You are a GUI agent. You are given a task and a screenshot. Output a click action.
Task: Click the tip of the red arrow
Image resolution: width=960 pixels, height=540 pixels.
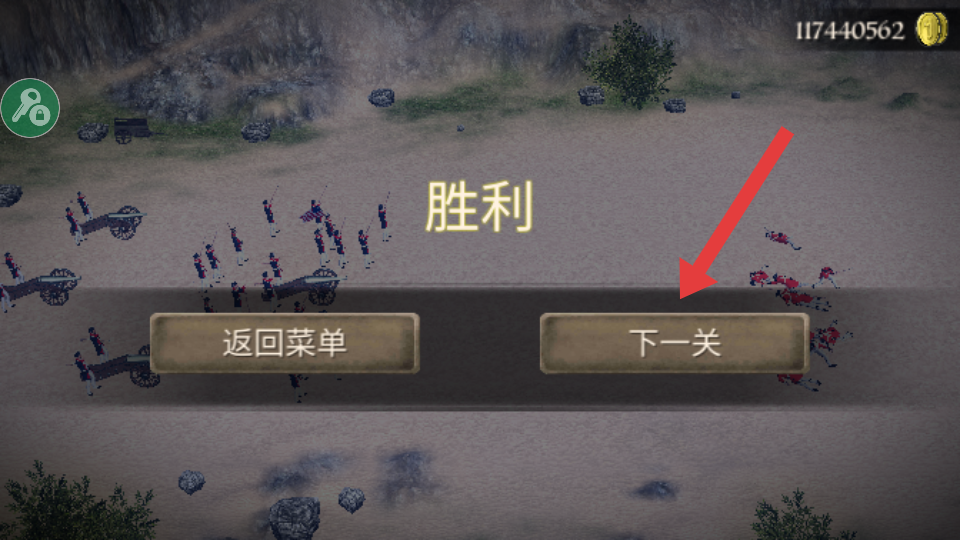pos(683,295)
